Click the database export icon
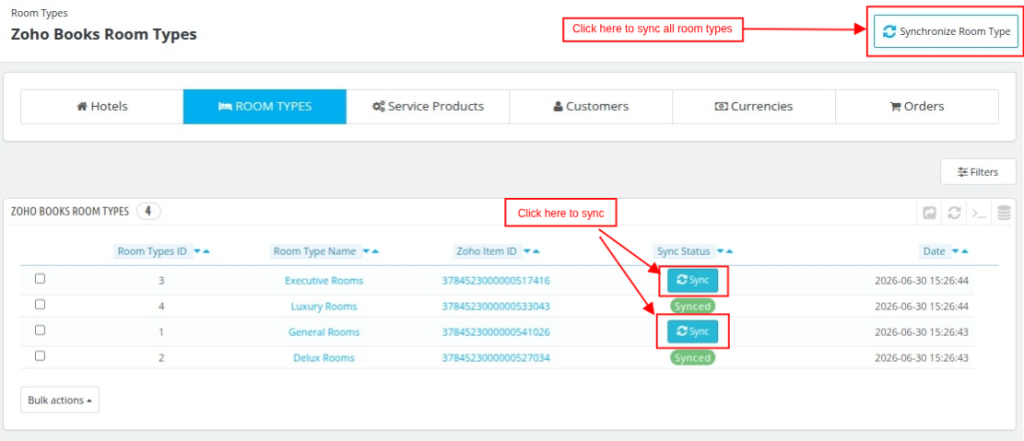Viewport: 1024px width, 441px height. [1004, 213]
